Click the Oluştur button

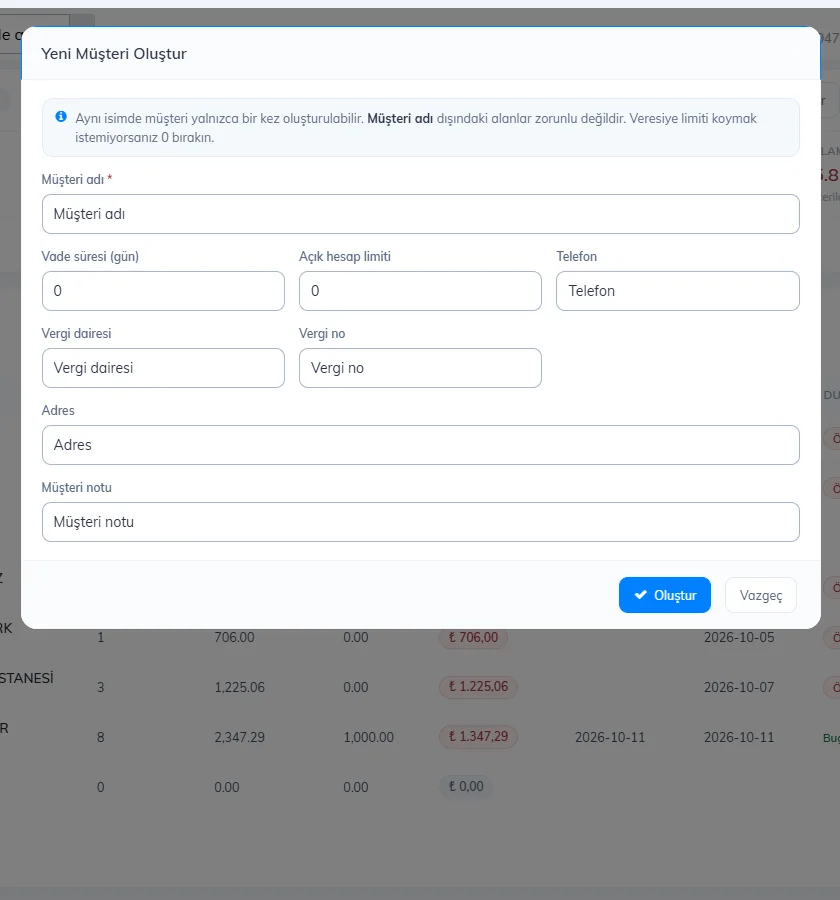coord(664,595)
